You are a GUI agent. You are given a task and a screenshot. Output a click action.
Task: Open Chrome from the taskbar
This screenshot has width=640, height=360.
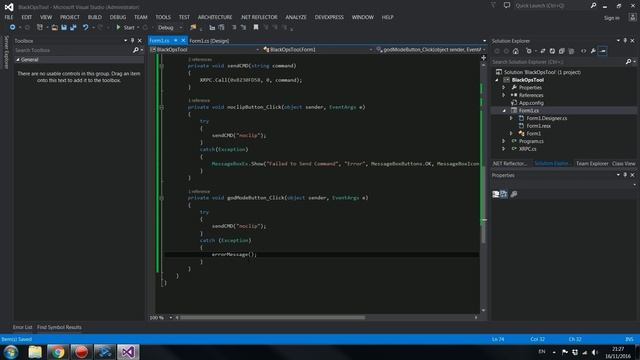pyautogui.click(x=58, y=352)
